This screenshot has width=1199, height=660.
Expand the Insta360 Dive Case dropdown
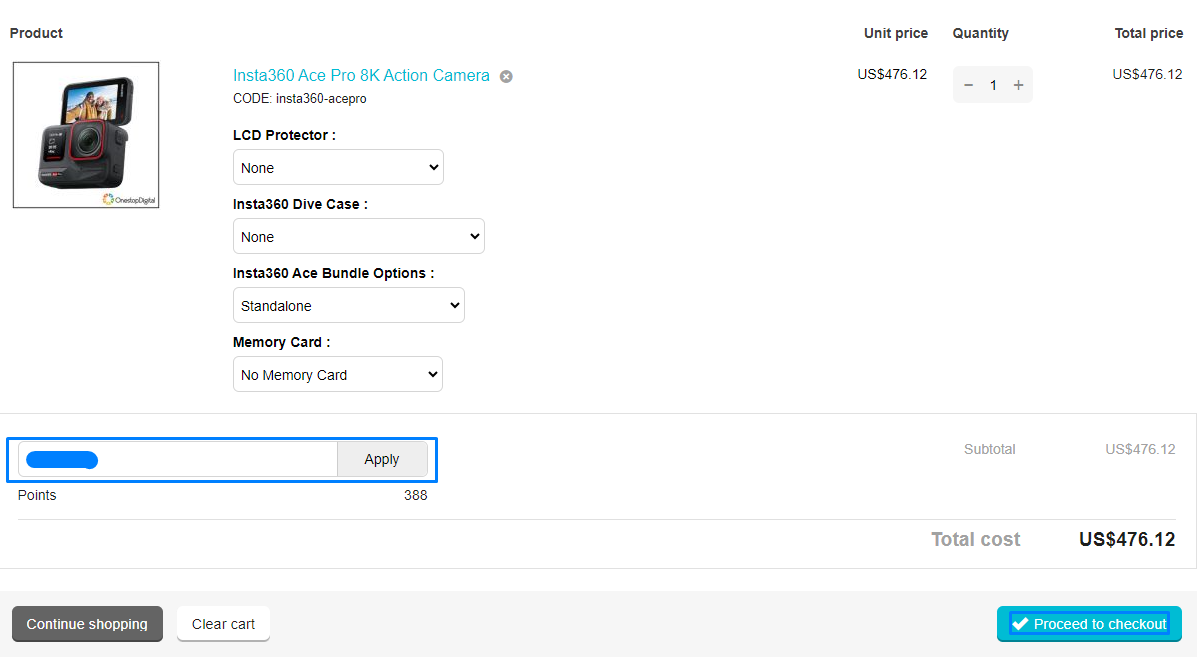pos(358,237)
